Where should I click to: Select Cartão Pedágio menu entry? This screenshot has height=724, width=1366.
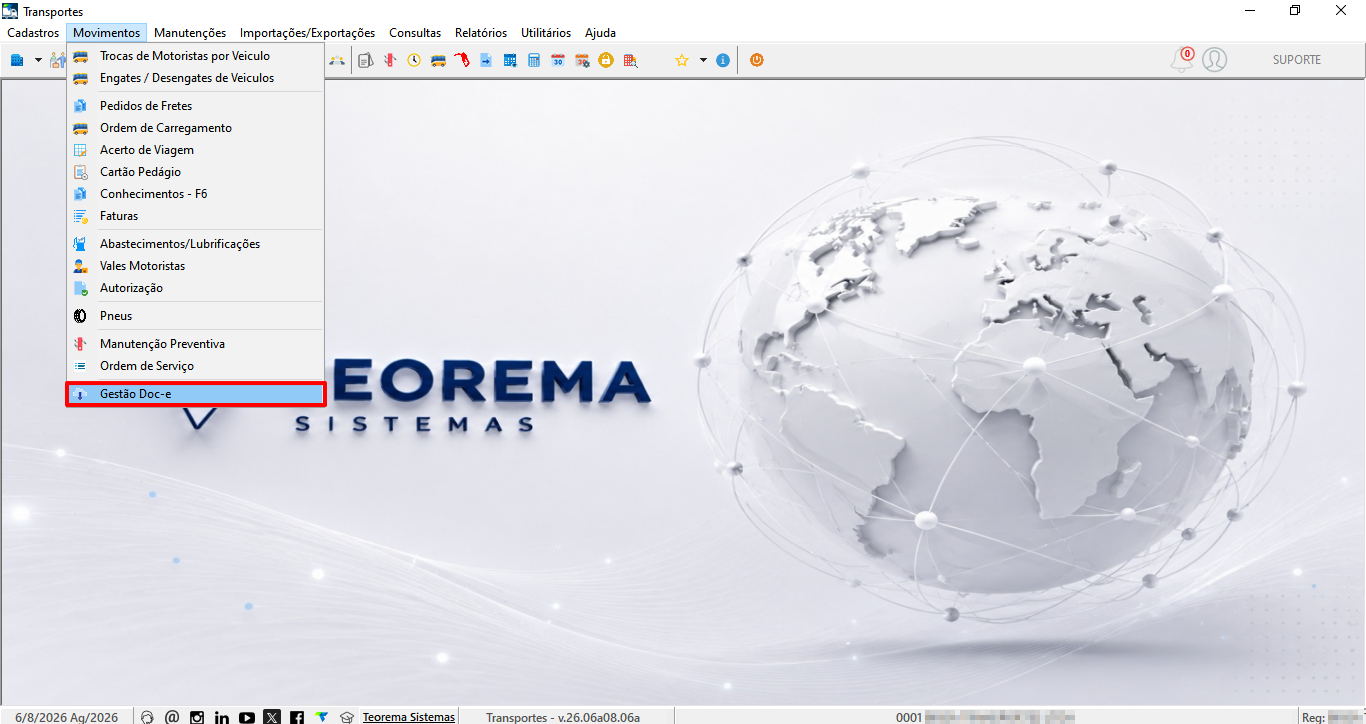tap(195, 172)
